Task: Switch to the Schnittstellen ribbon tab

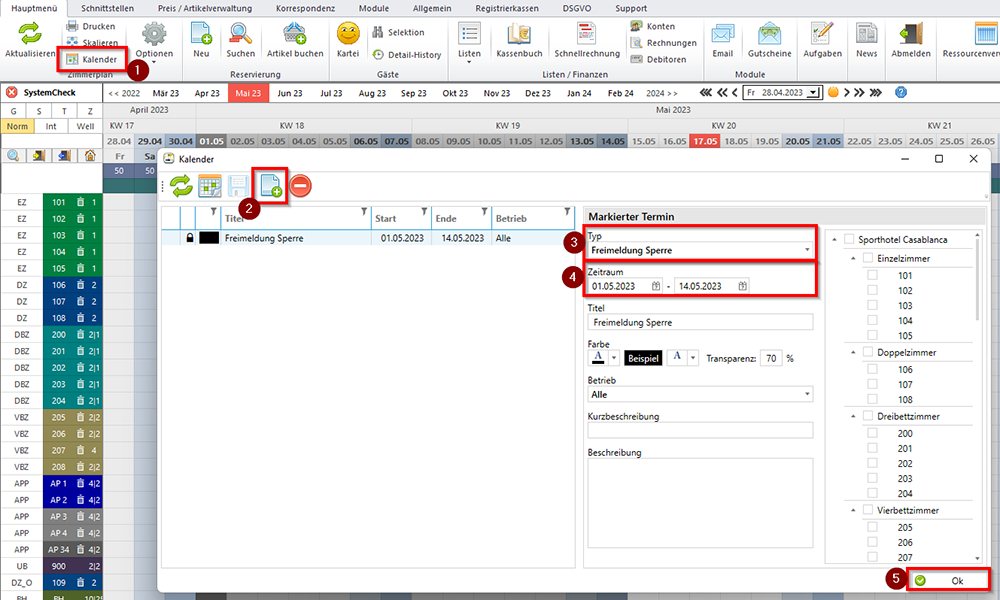Action: (115, 8)
